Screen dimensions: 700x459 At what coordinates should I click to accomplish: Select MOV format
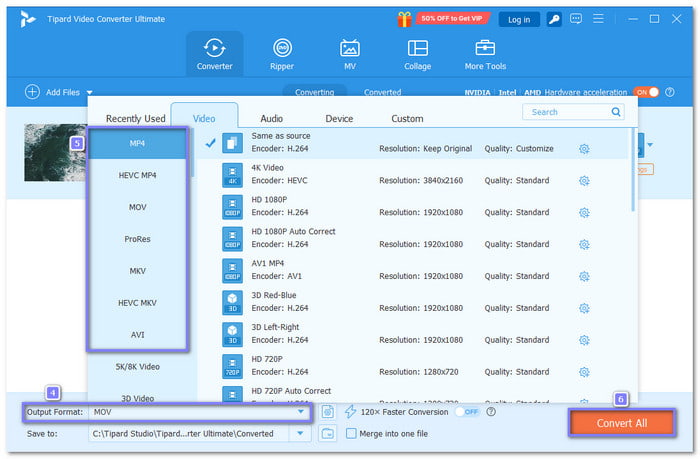137,207
